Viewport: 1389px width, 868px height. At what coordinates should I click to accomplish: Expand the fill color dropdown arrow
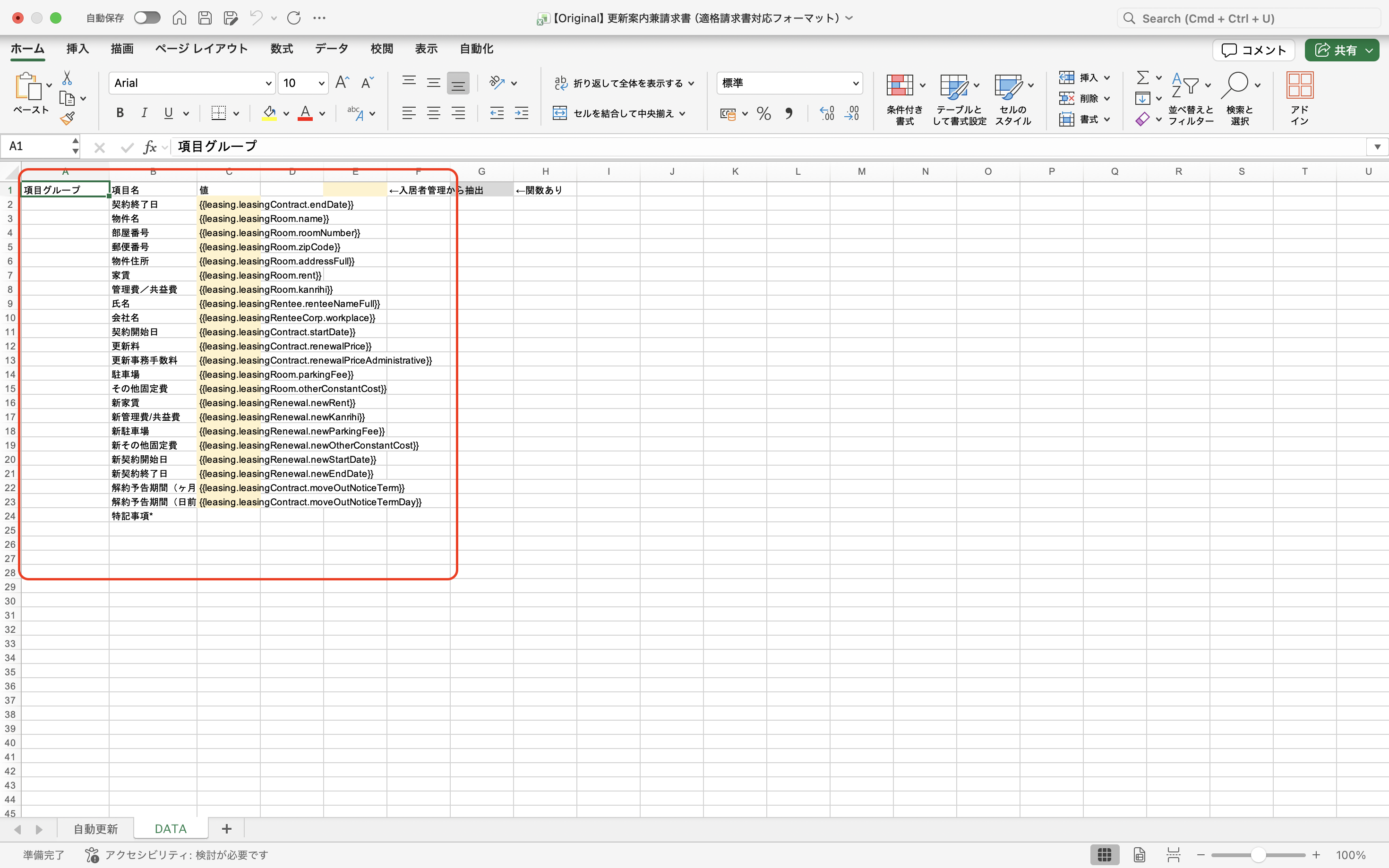[x=286, y=114]
